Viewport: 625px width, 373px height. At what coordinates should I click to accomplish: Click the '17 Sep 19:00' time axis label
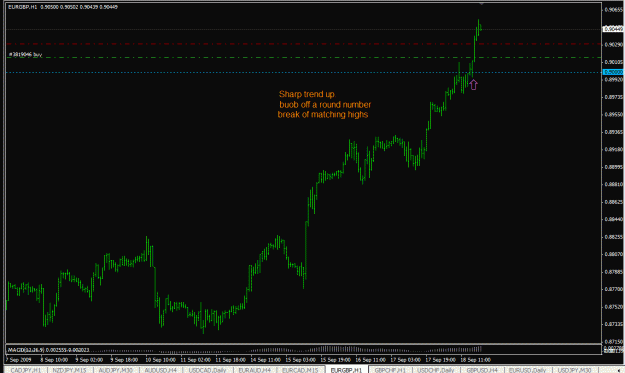tap(441, 360)
